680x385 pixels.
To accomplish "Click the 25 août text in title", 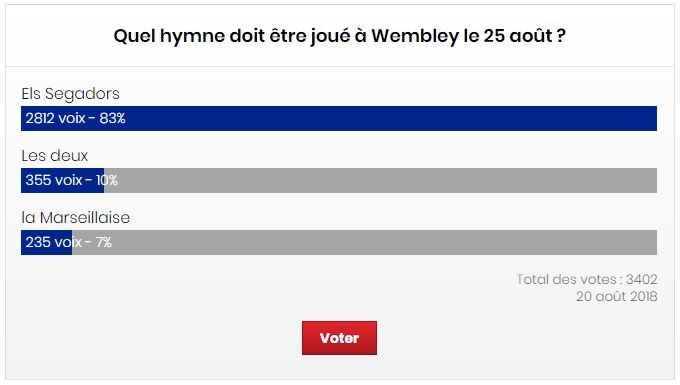I will pyautogui.click(x=518, y=36).
